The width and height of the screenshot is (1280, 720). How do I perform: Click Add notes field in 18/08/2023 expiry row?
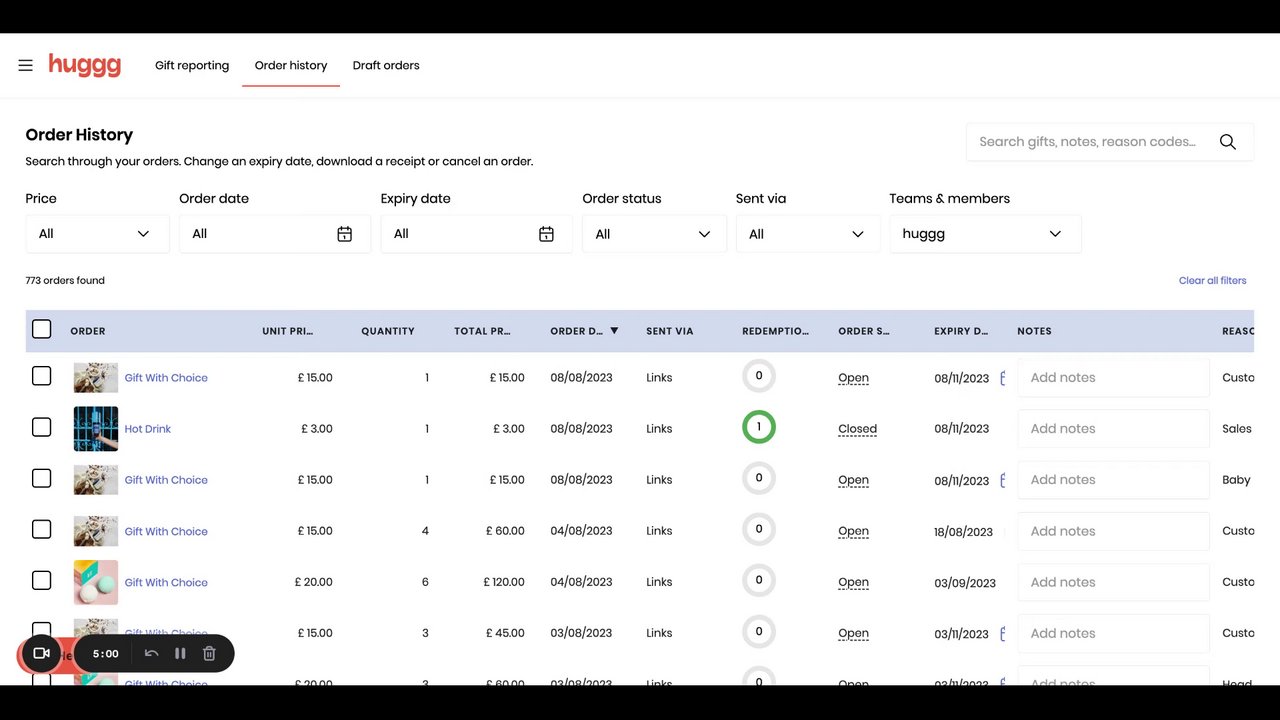pos(1113,531)
